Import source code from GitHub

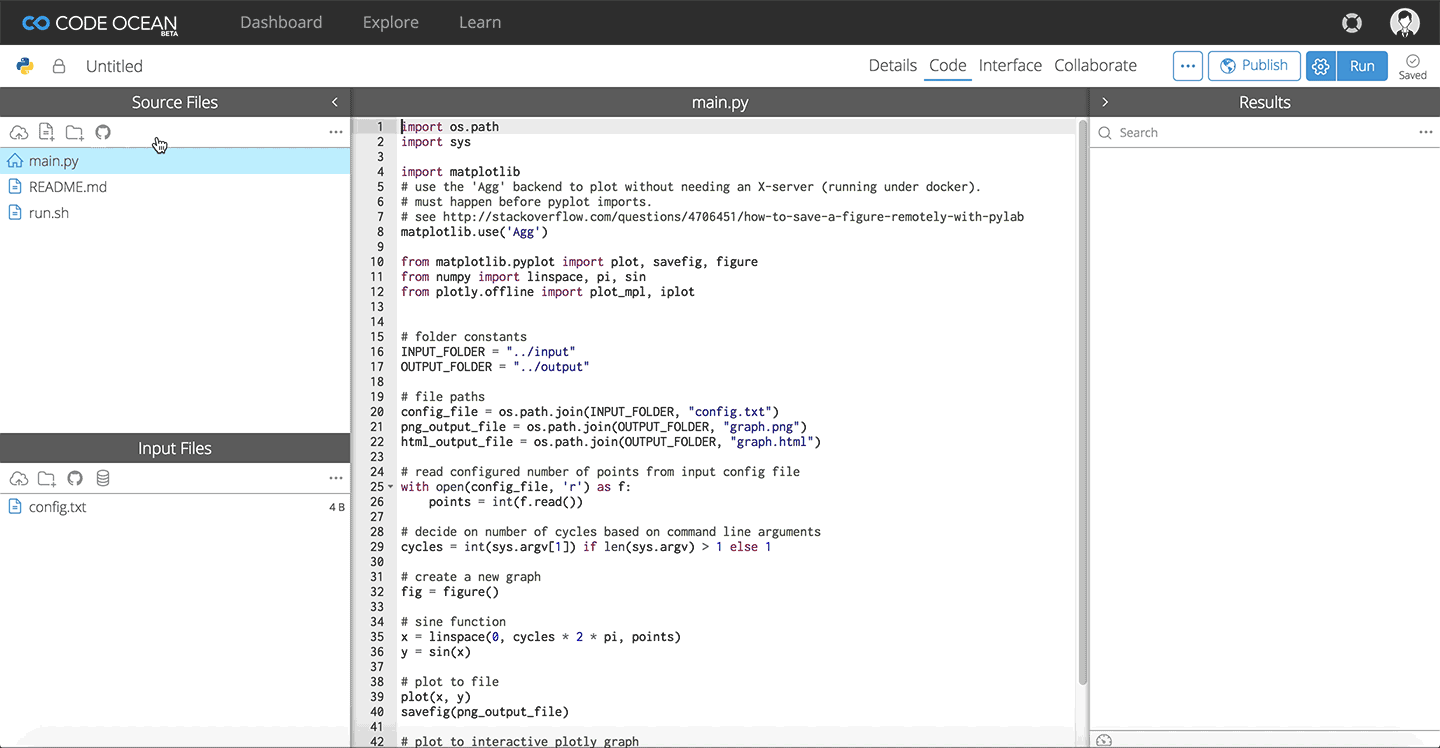[102, 132]
